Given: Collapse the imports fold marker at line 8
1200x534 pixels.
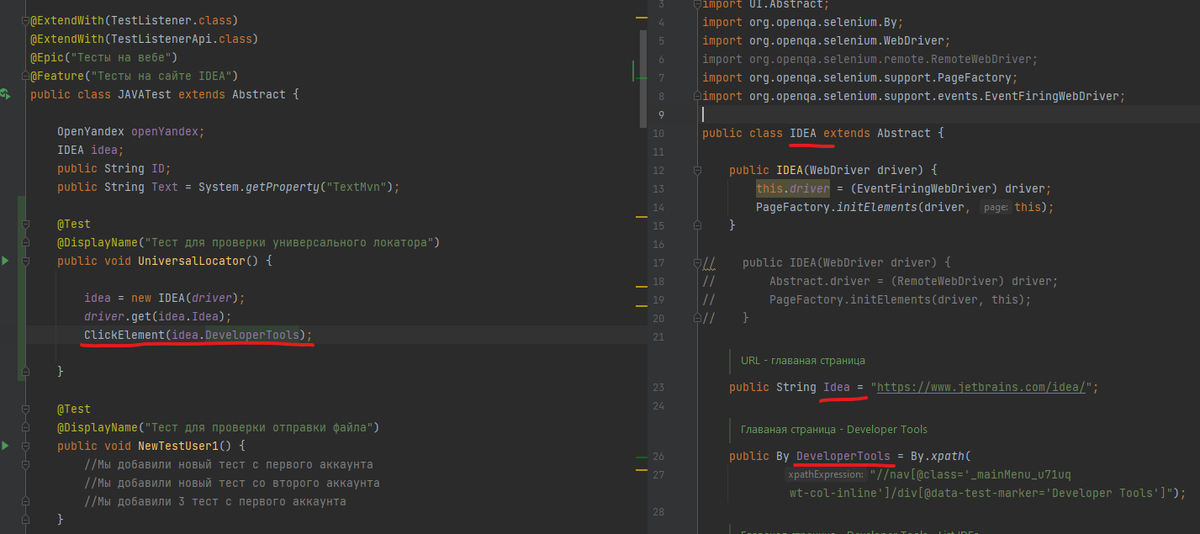Looking at the screenshot, I should pos(697,96).
